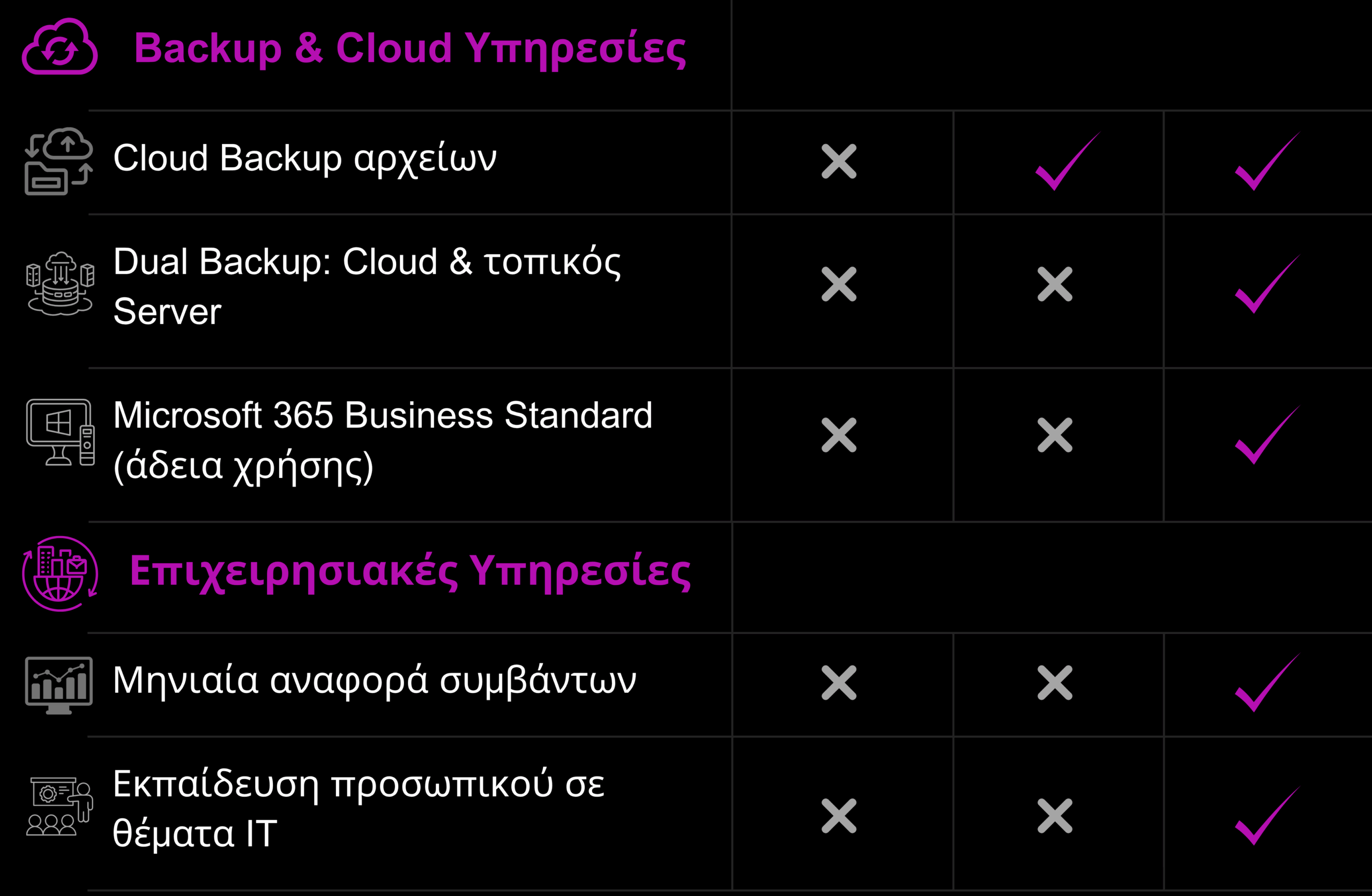This screenshot has width=1372, height=896.
Task: Click the purple checkmark for Μηνιαία αναφορά συμβάντων
Action: pyautogui.click(x=1266, y=684)
